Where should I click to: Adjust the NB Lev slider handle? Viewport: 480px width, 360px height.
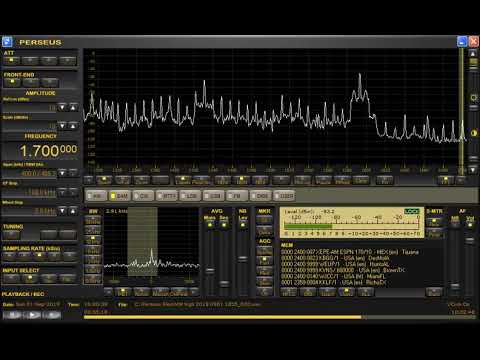click(243, 258)
